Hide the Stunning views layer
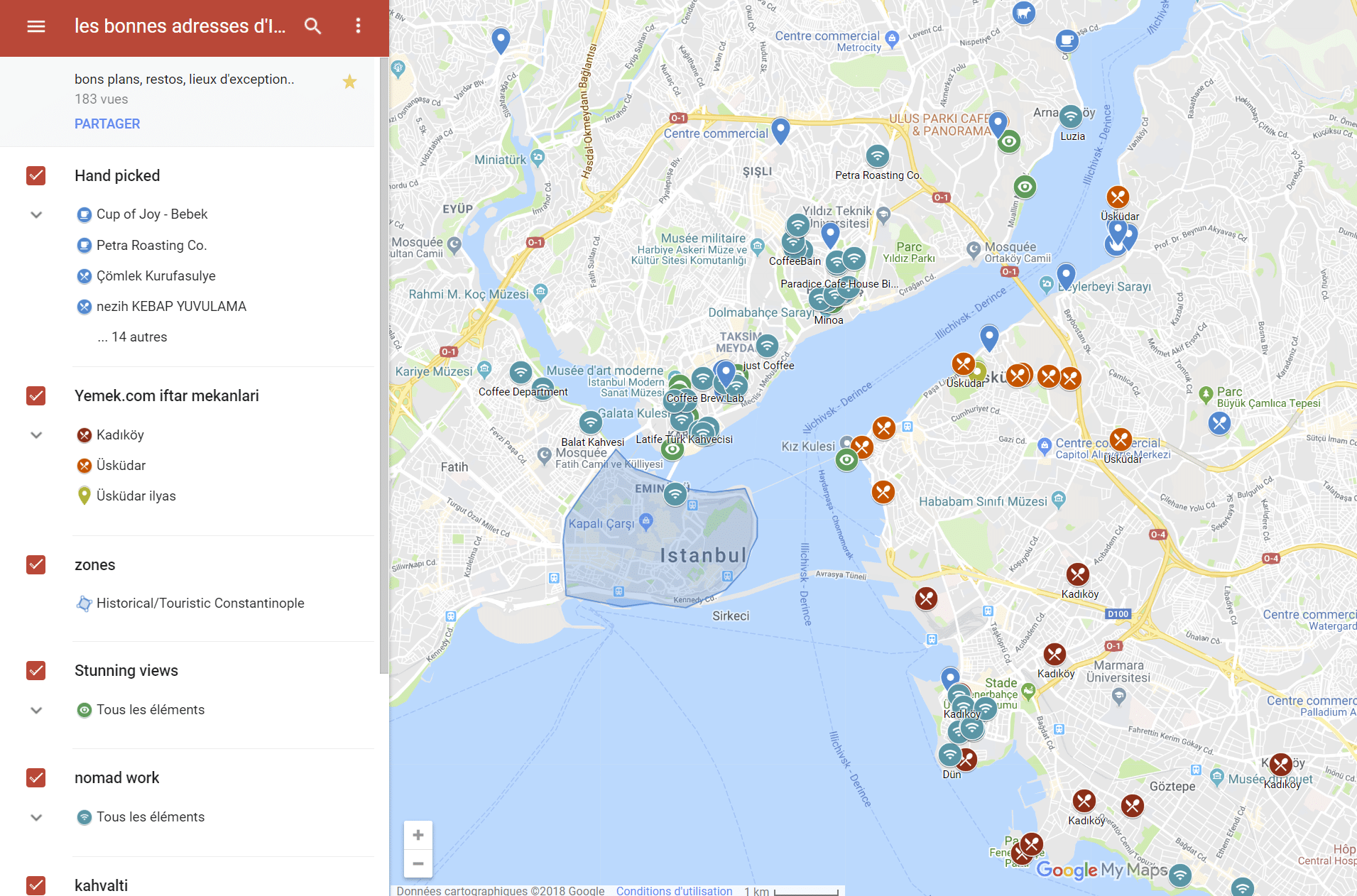Image resolution: width=1357 pixels, height=896 pixels. [36, 670]
